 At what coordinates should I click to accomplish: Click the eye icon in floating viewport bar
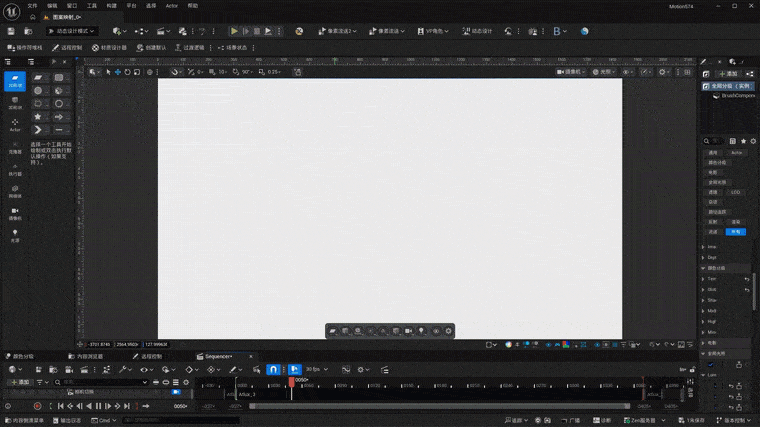tap(436, 331)
